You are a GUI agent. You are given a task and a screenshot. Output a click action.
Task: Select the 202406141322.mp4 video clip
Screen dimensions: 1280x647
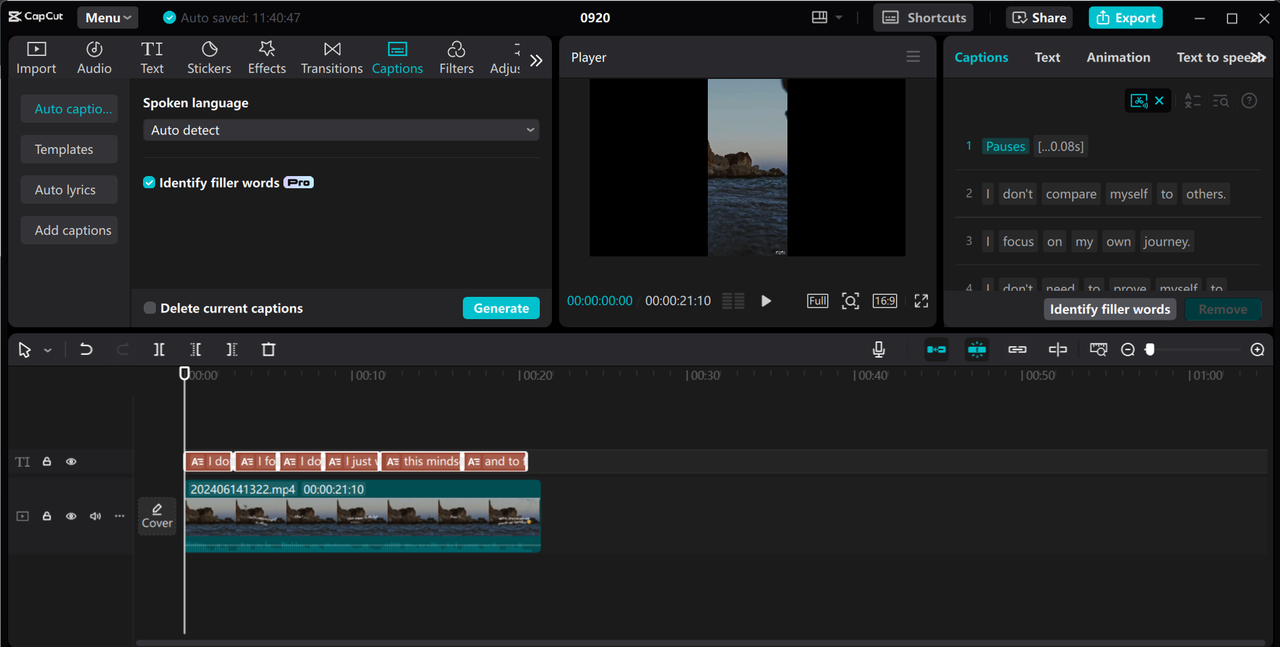click(363, 516)
